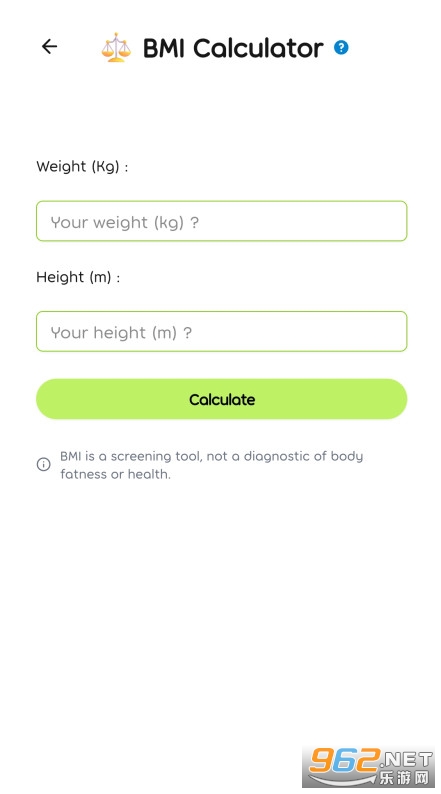Click the 乐游网 text in the watermark
Screen dimensions: 441x794
tap(404, 777)
